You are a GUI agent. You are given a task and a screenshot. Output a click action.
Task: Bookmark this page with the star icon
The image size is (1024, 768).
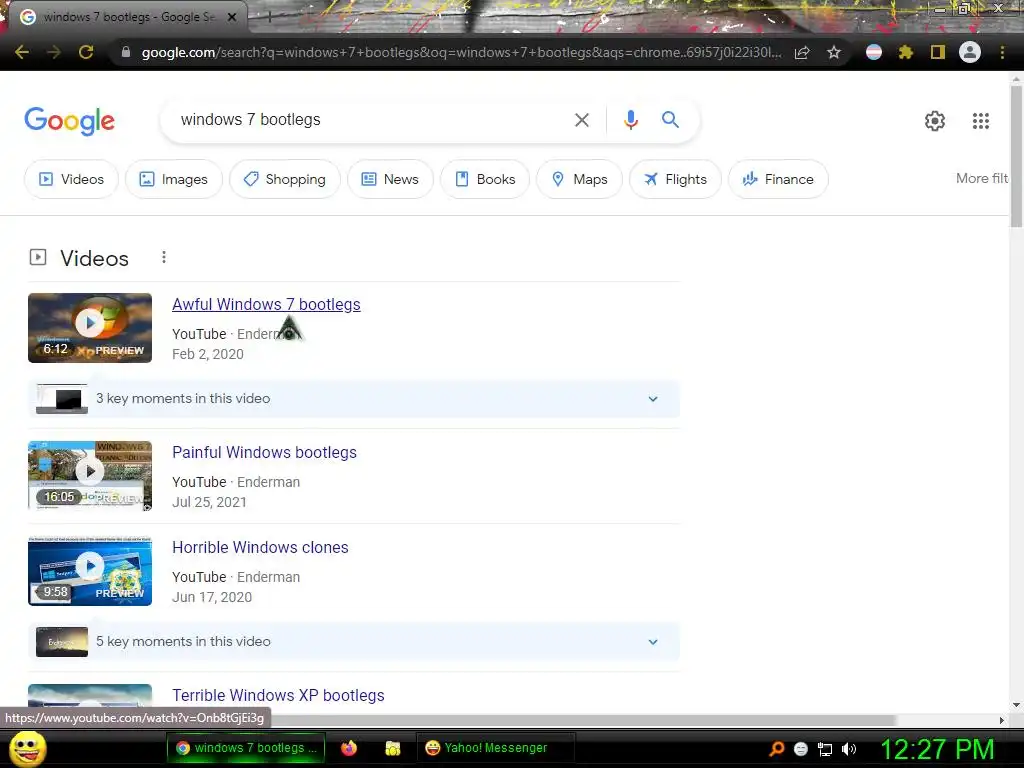pos(834,52)
